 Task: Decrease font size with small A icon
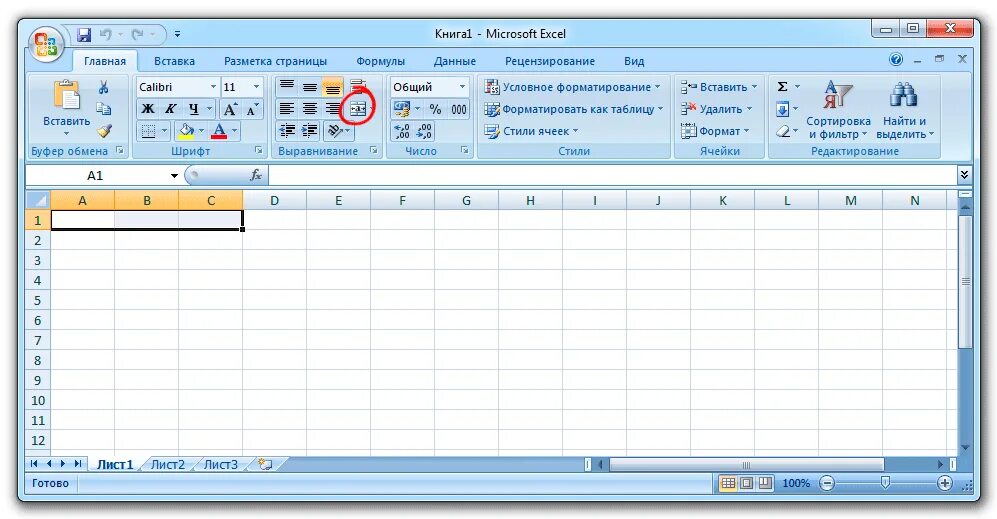click(252, 109)
